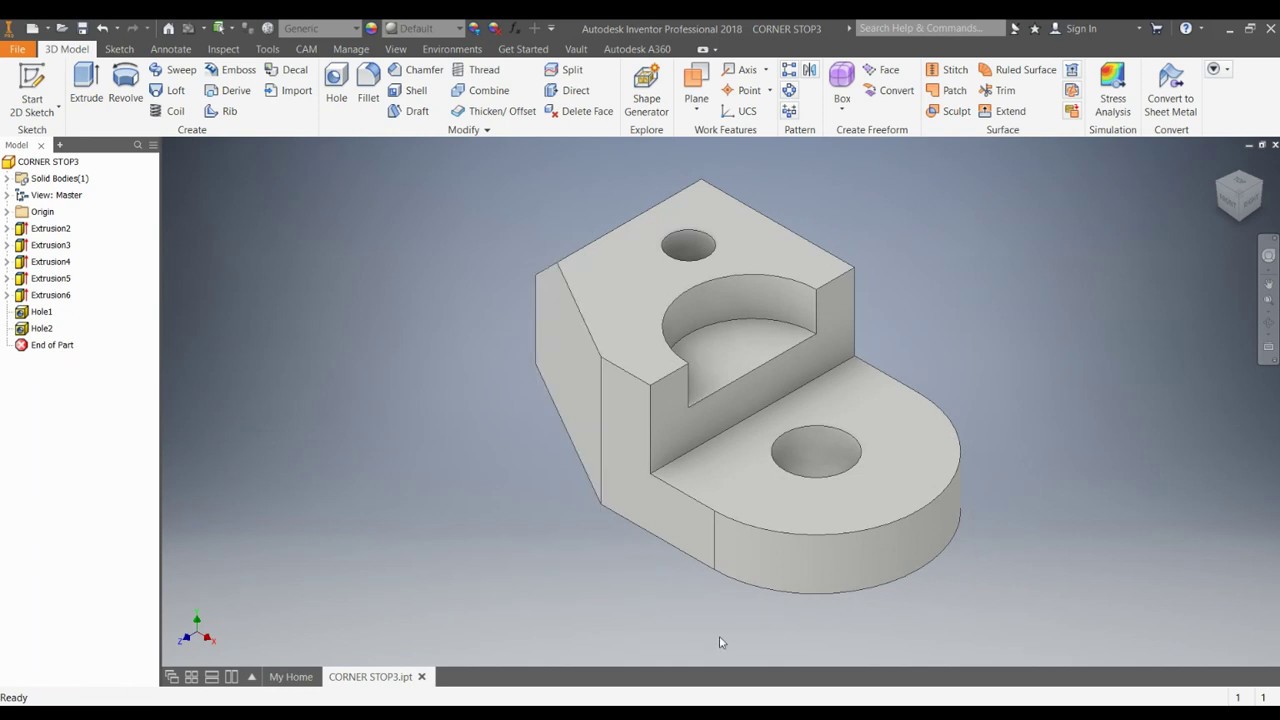Select Hole1 in the browser
Viewport: 1280px width, 720px height.
point(33,312)
